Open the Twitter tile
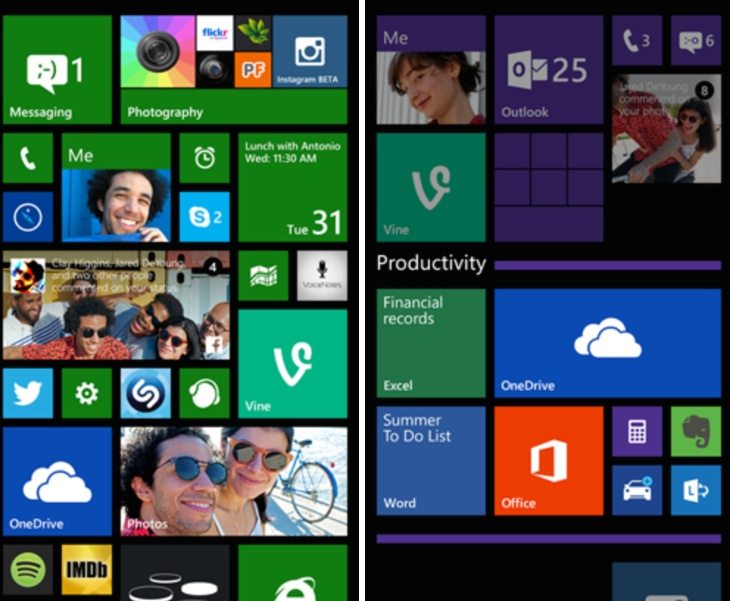 [28, 393]
